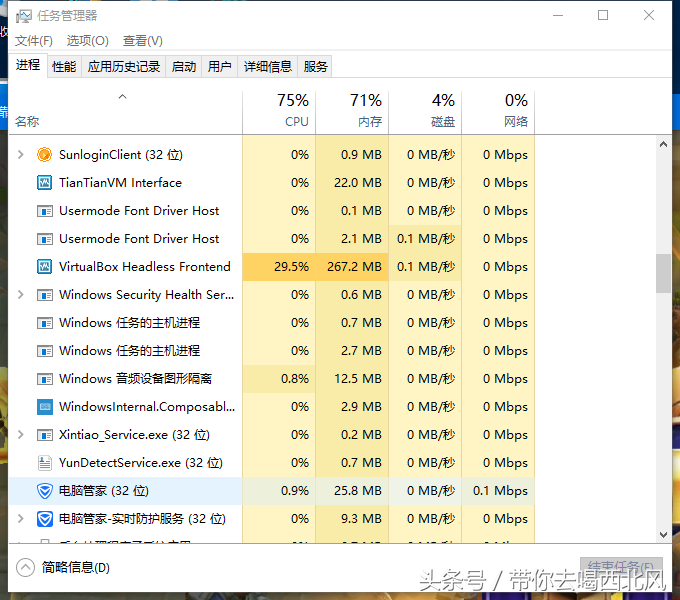The width and height of the screenshot is (680, 600).
Task: Click icon of Usermode Font Driver Host using 0.1 MB
Action: pyautogui.click(x=44, y=211)
